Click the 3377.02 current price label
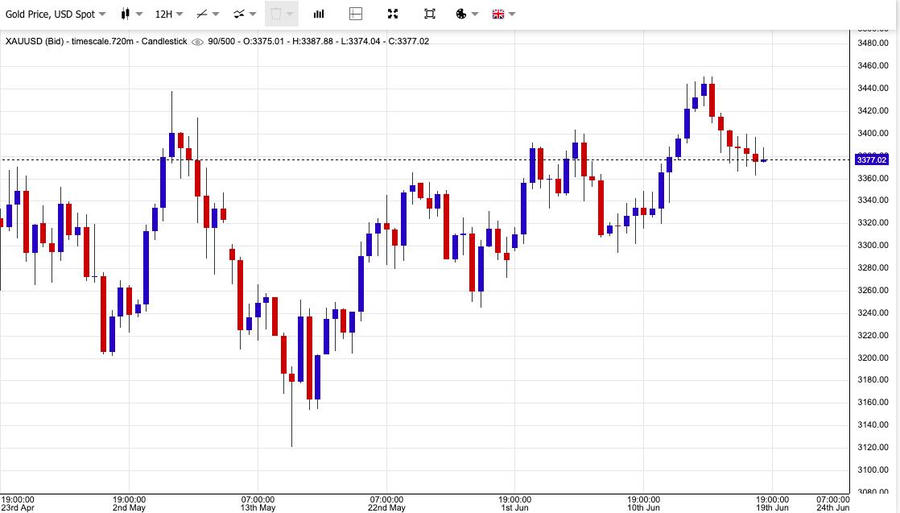Viewport: 900px width, 513px height. pos(872,159)
